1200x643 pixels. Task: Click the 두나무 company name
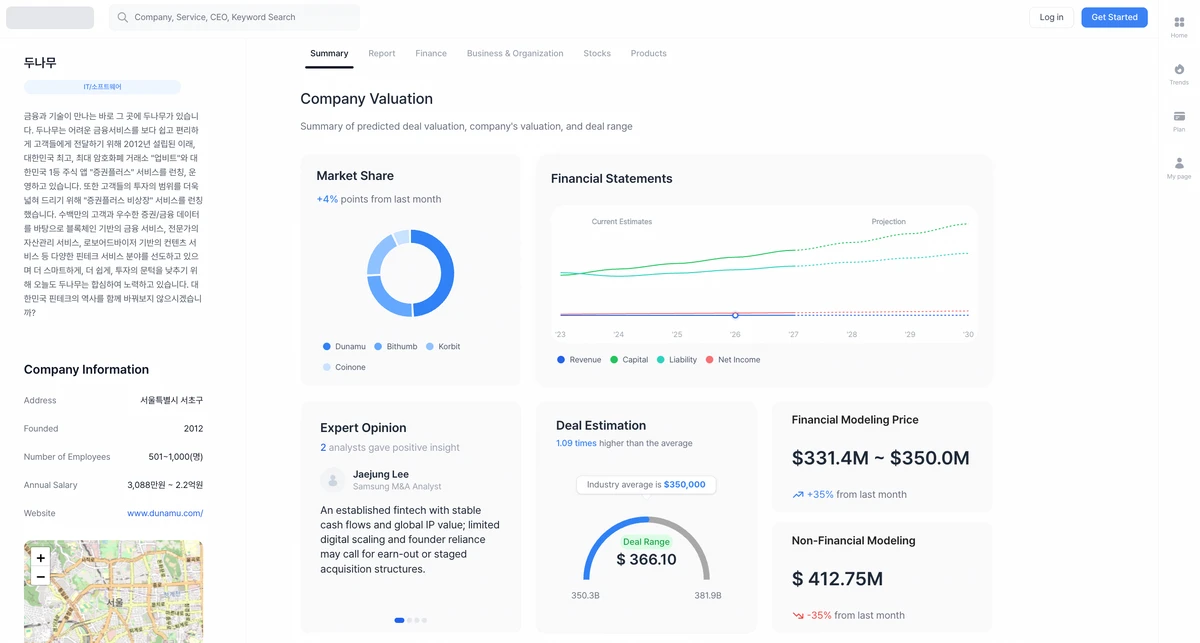point(40,62)
